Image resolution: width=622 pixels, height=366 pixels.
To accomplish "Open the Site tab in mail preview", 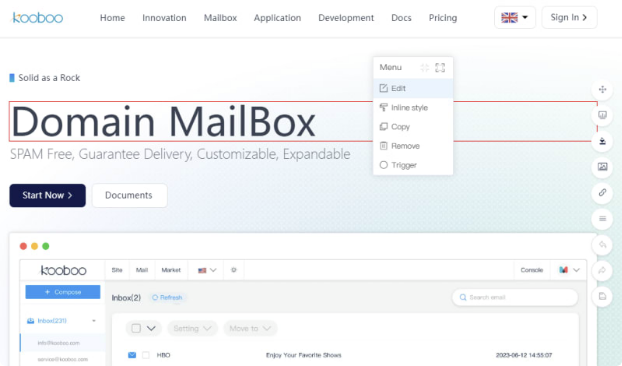I will click(117, 270).
